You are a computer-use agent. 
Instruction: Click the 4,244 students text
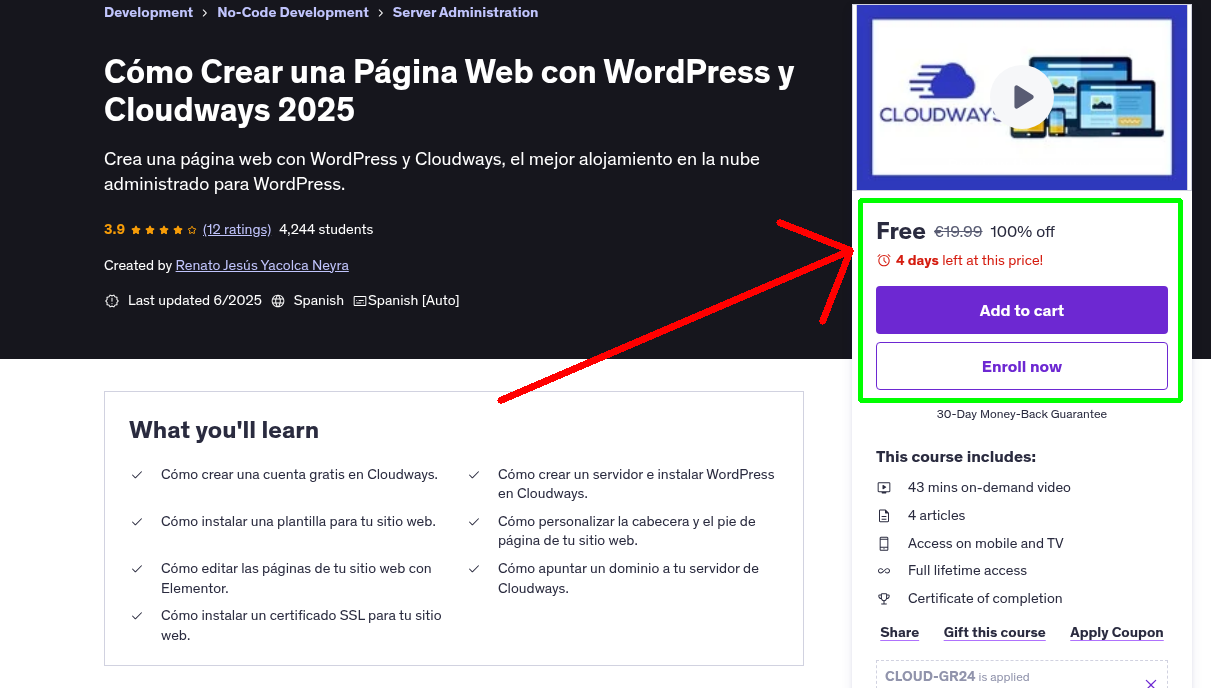point(326,229)
